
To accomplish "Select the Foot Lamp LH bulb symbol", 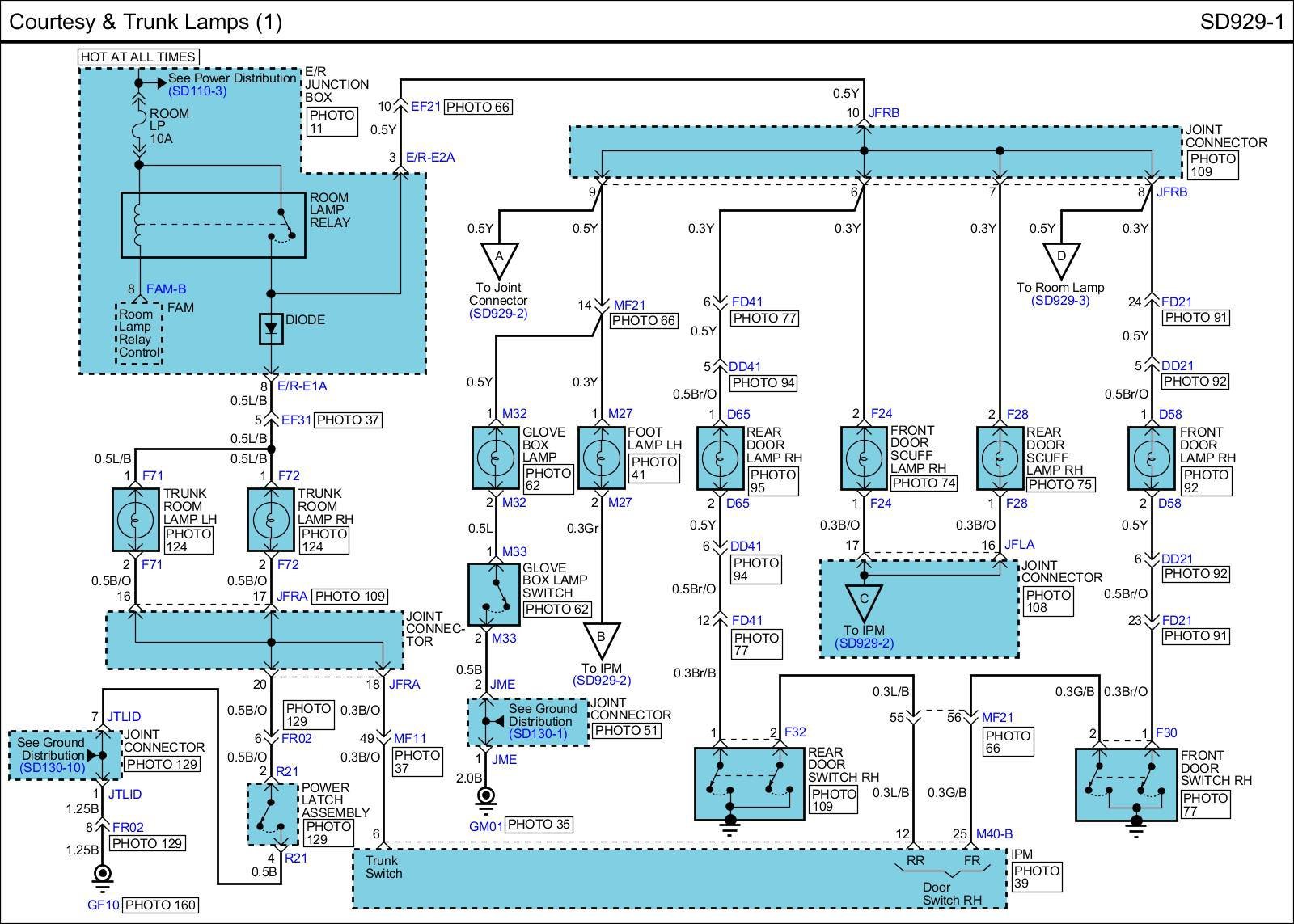I will 602,458.
